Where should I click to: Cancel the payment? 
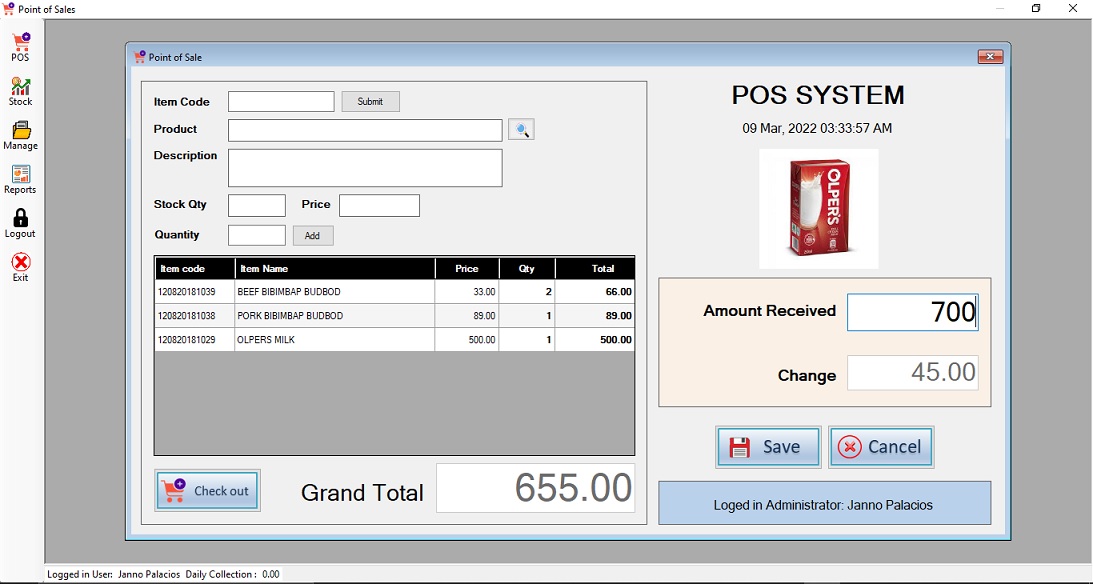pyautogui.click(x=881, y=447)
